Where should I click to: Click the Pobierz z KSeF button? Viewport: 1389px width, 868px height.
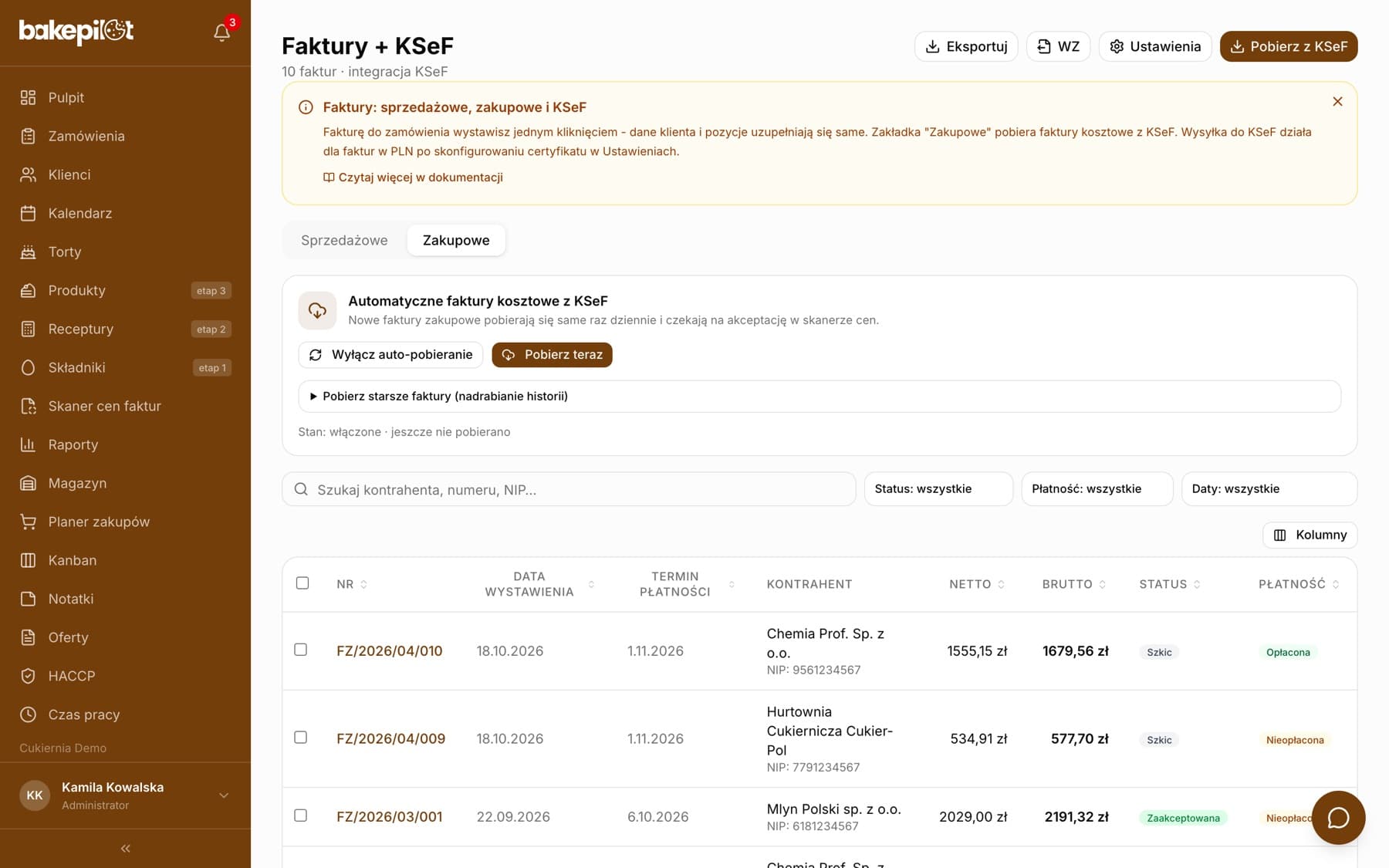pos(1289,46)
